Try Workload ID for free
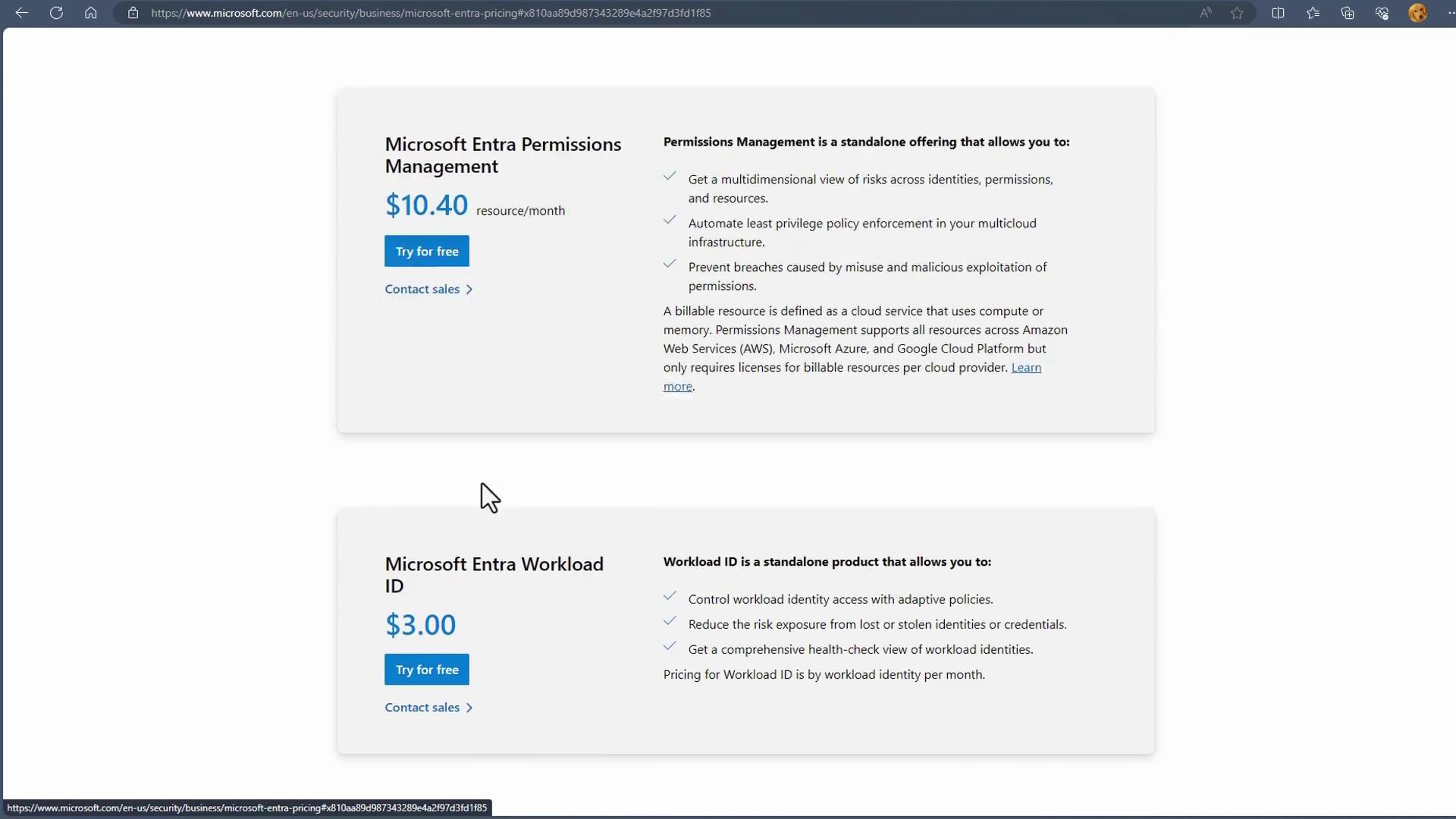The height and width of the screenshot is (819, 1456). coord(427,670)
